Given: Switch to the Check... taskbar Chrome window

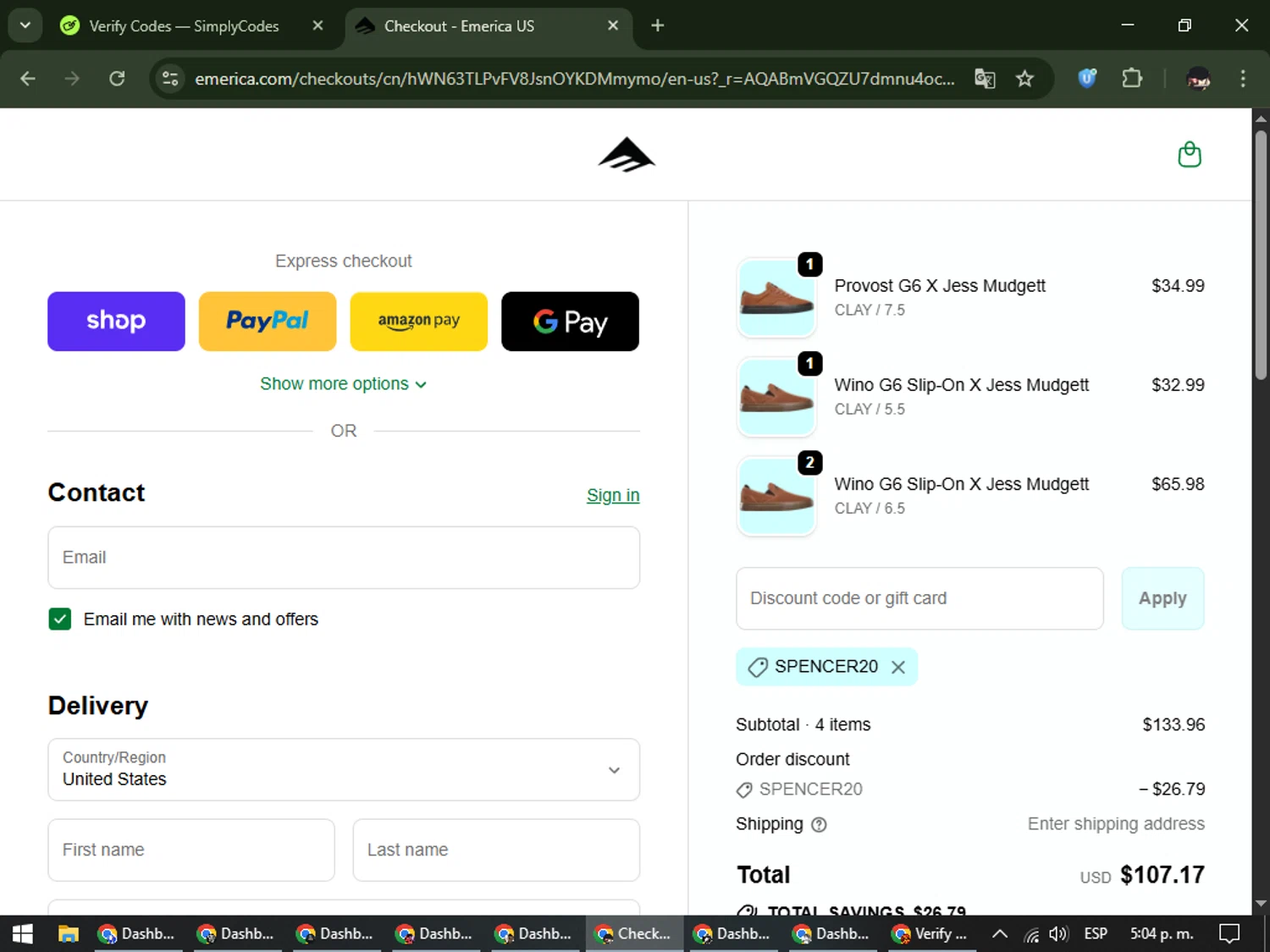Looking at the screenshot, I should coord(634,933).
